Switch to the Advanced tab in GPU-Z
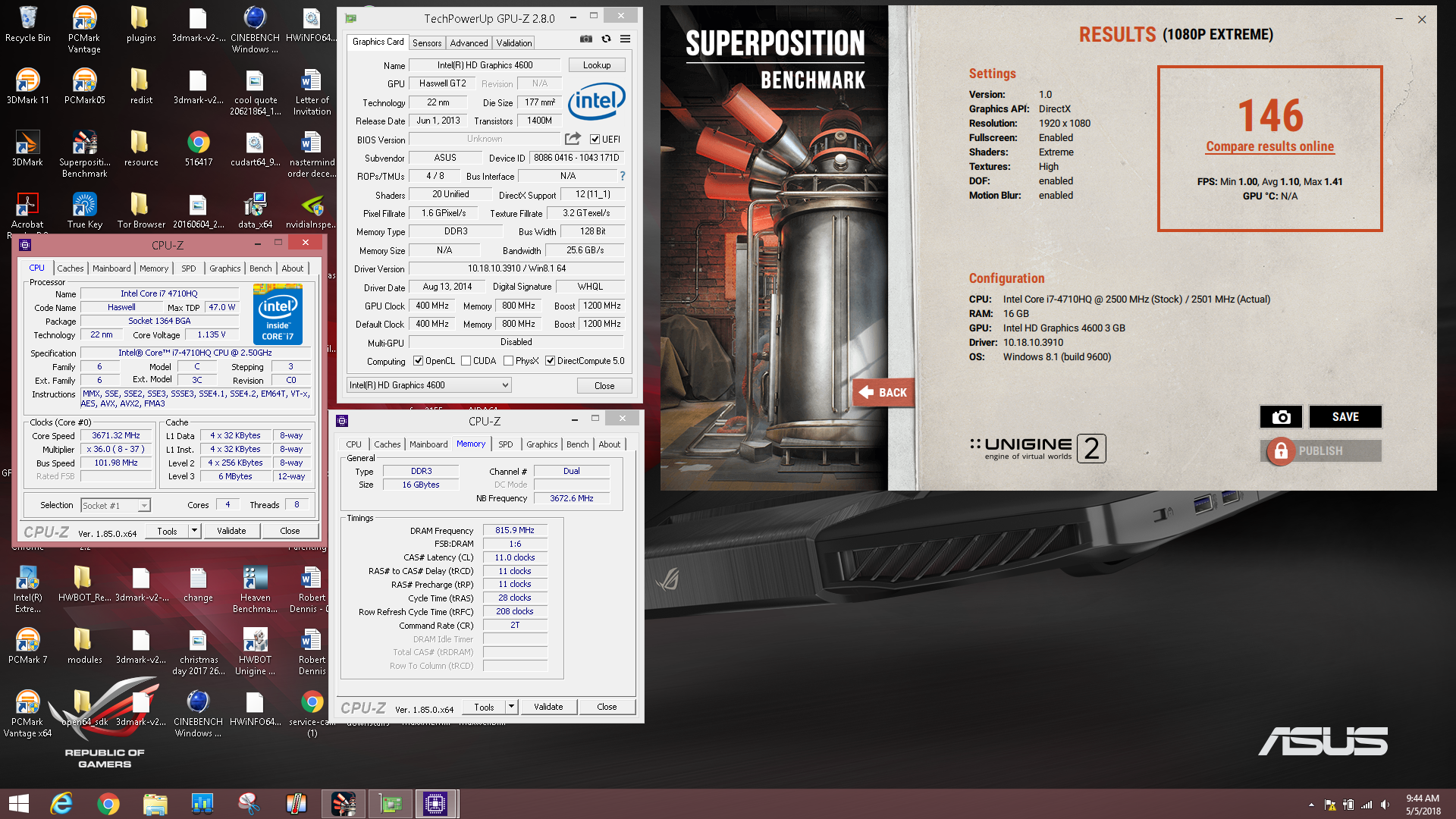The width and height of the screenshot is (1456, 819). pos(469,43)
